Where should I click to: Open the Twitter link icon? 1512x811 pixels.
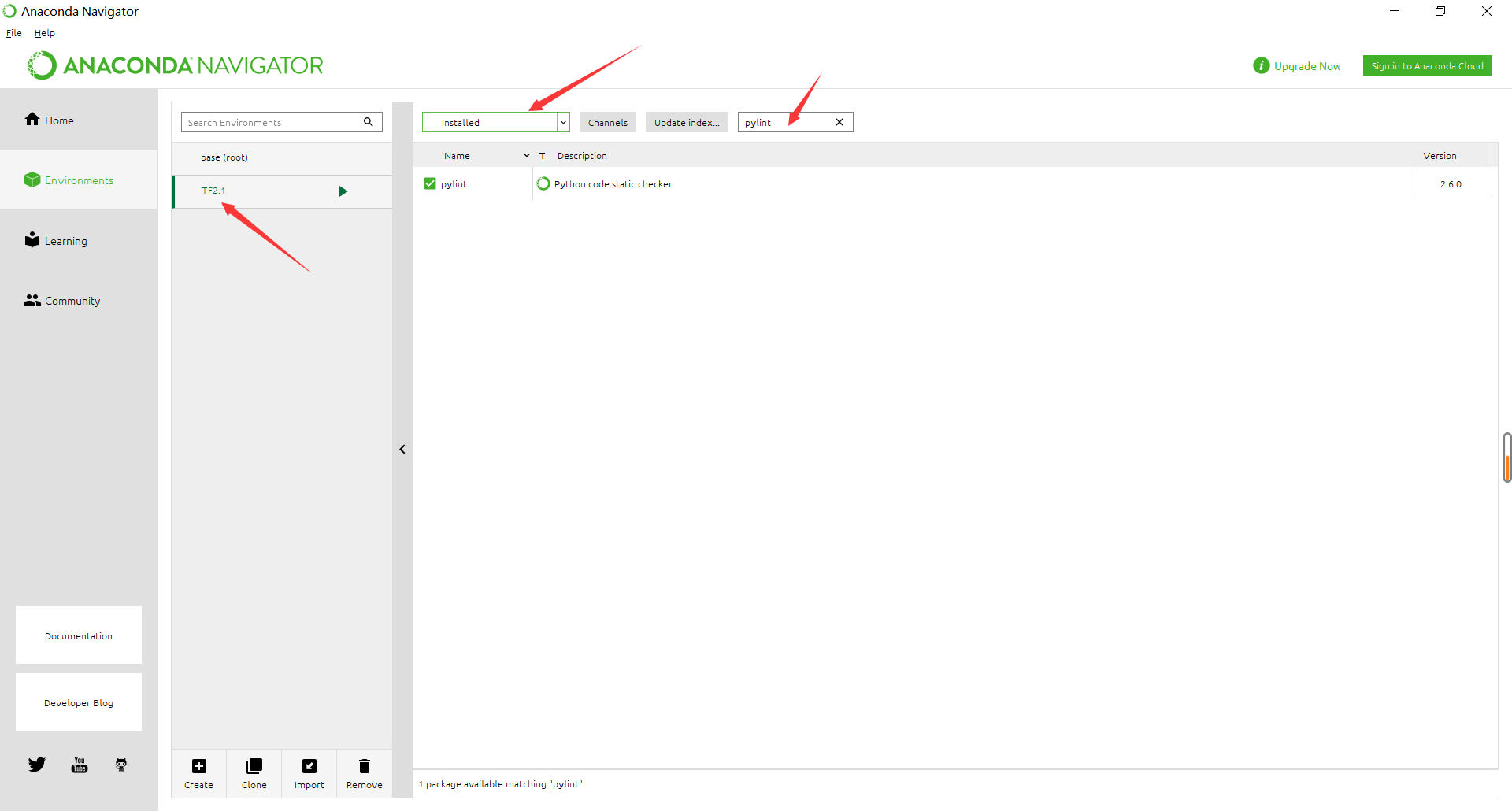[x=37, y=765]
